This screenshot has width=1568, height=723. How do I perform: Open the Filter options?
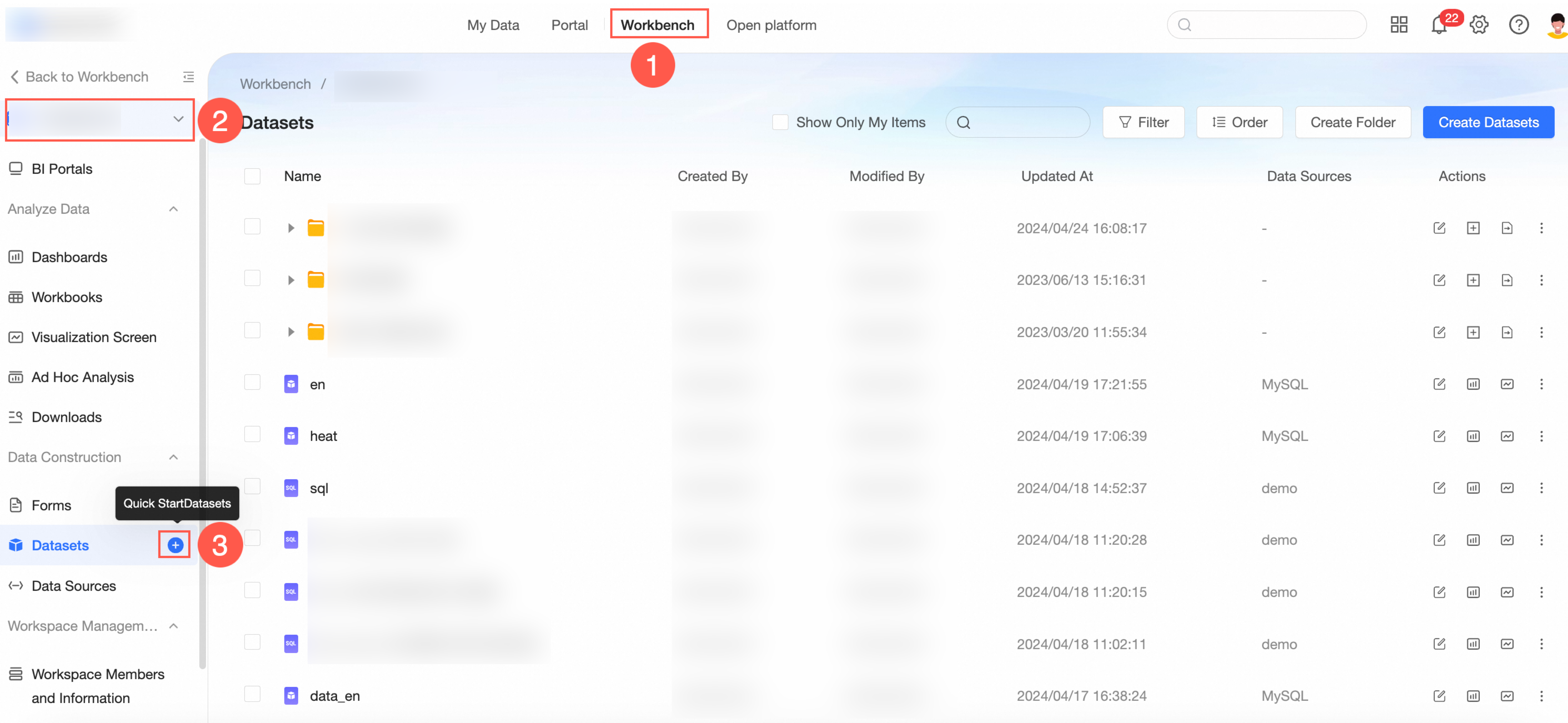pyautogui.click(x=1143, y=122)
